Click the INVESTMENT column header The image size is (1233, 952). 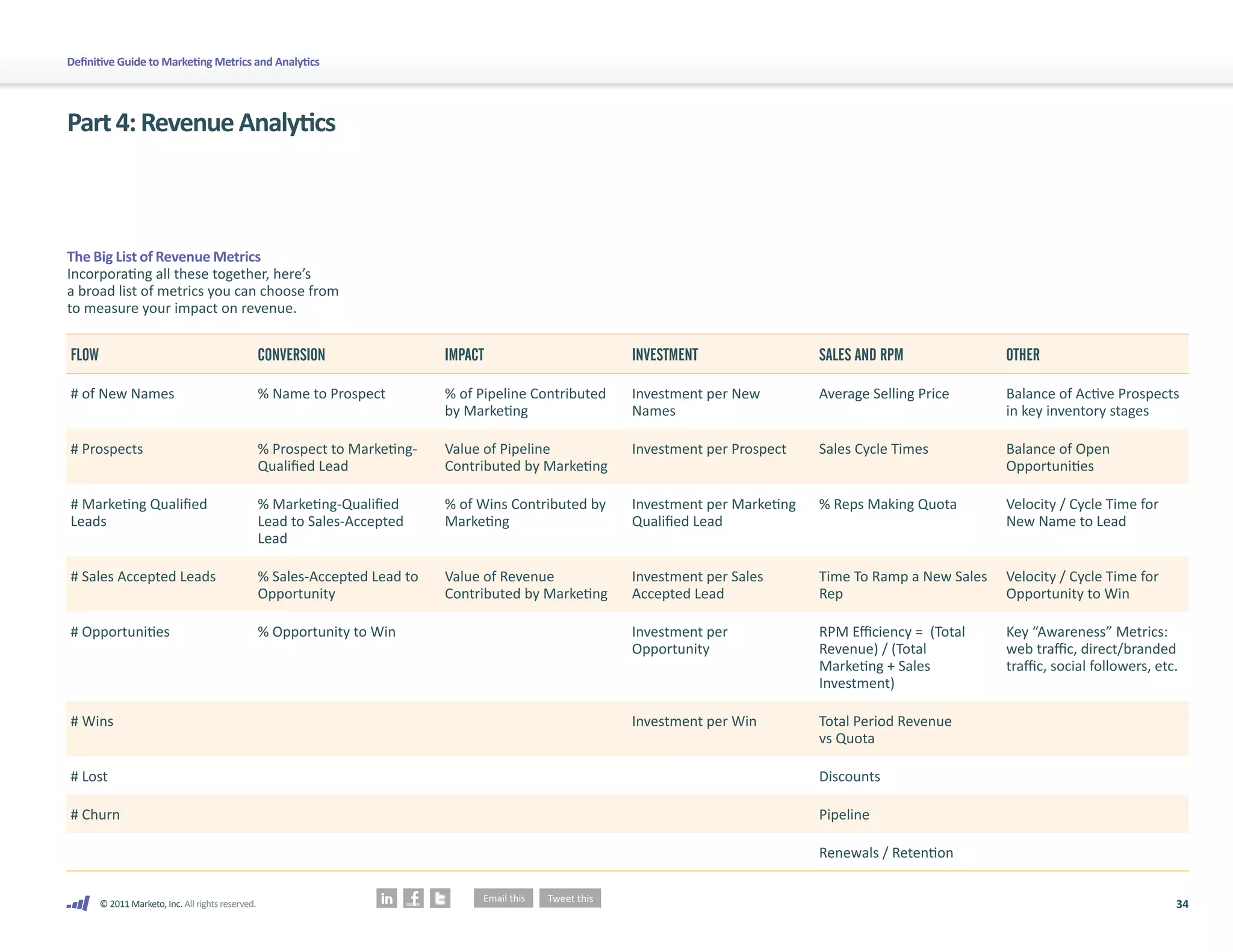point(665,354)
